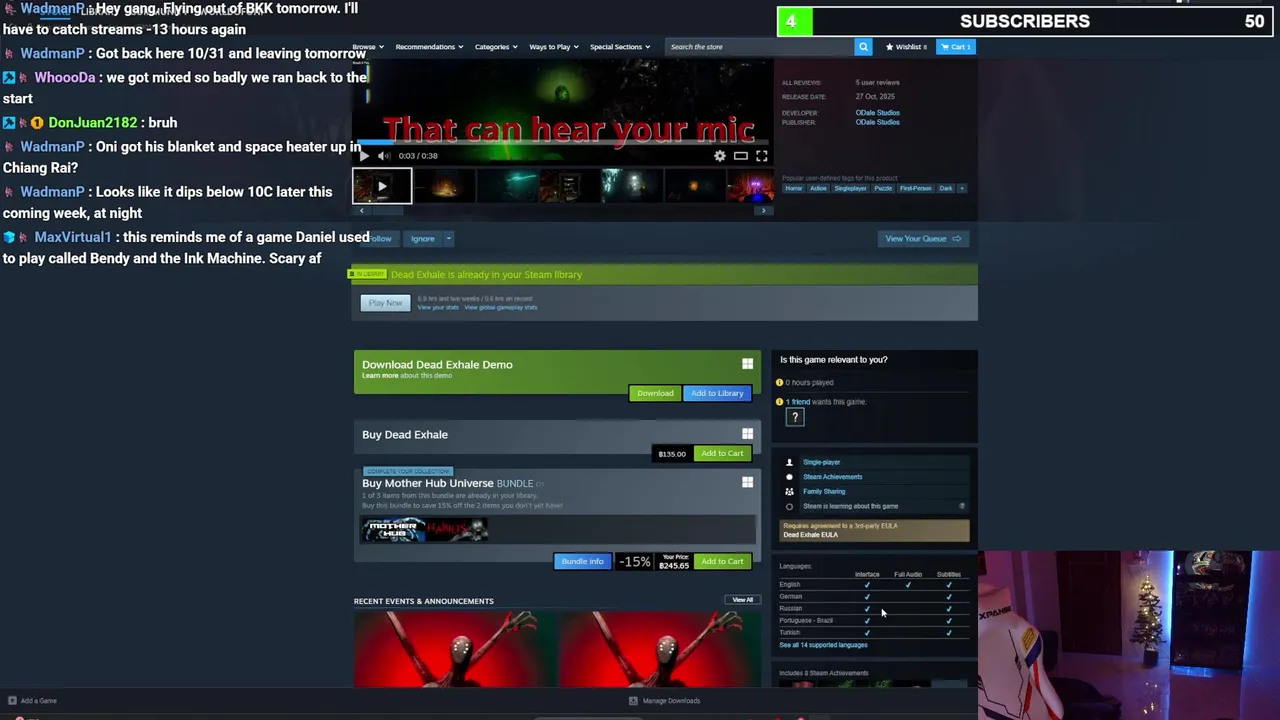This screenshot has width=1280, height=720.
Task: Select the trailer thumbnail with play icon
Action: pos(382,186)
